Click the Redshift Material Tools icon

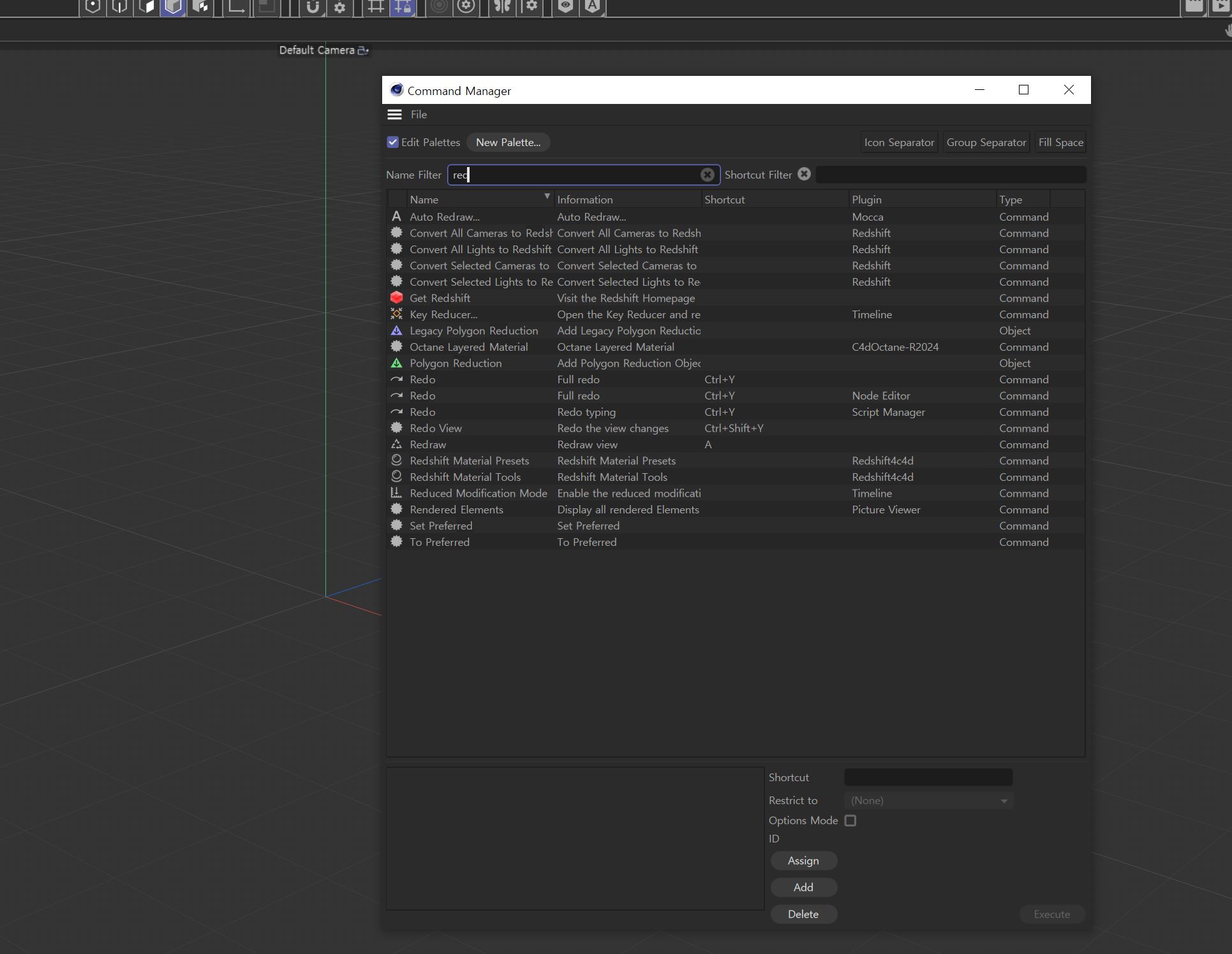(396, 477)
